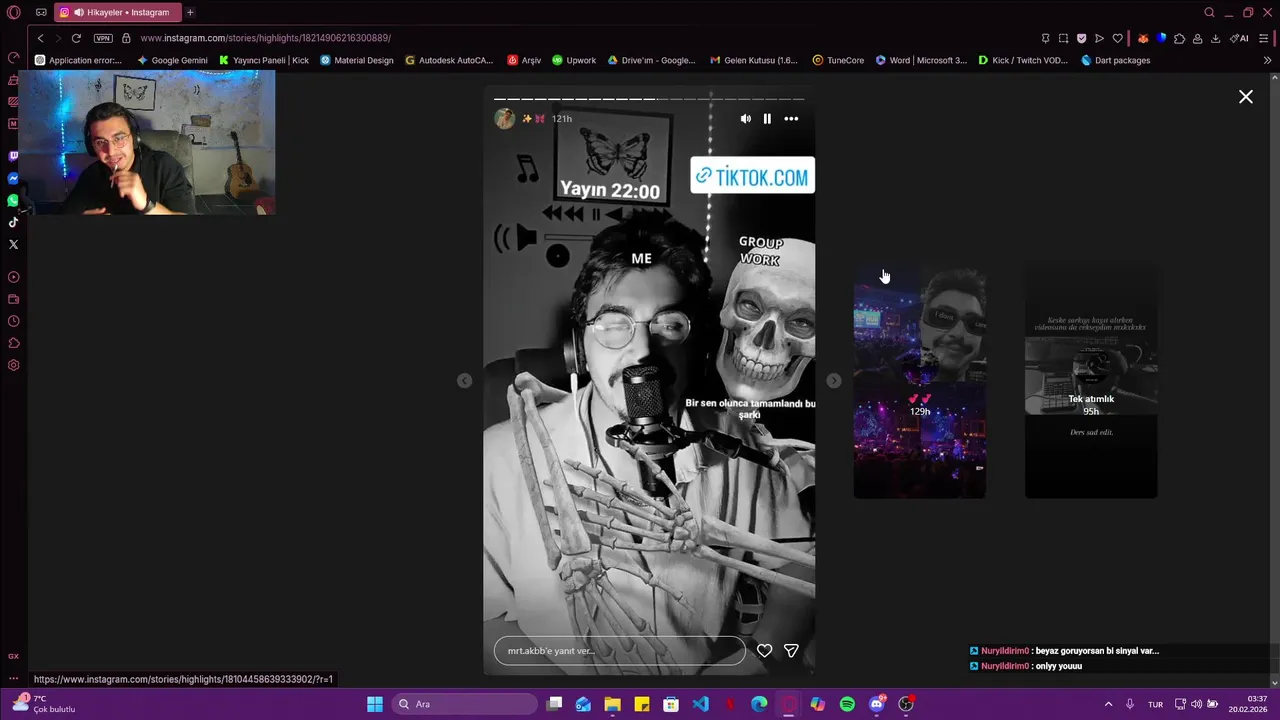
Task: Open the X (Twitter) sidebar icon
Action: click(13, 244)
